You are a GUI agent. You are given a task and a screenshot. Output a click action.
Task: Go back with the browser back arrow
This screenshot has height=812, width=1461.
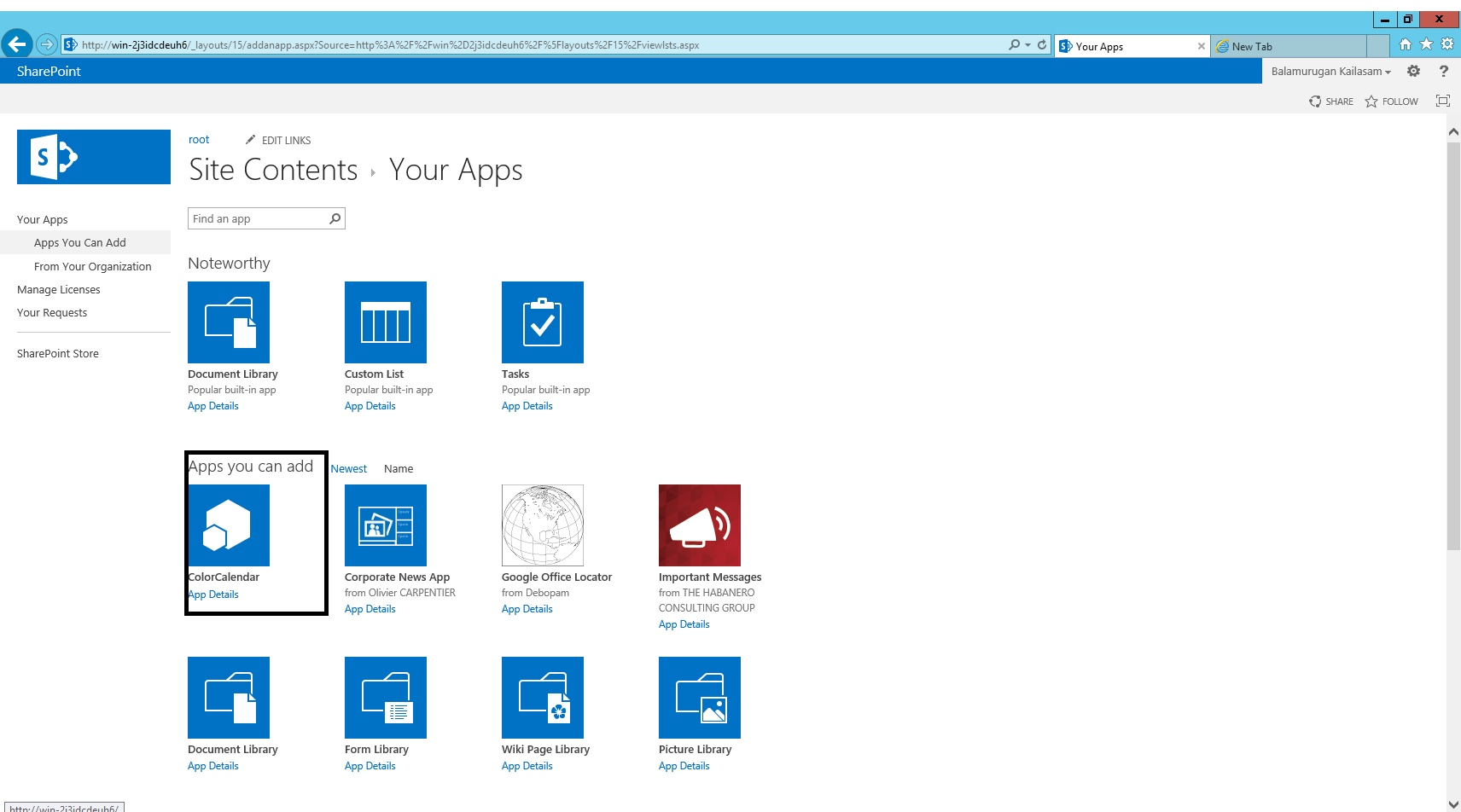coord(17,43)
